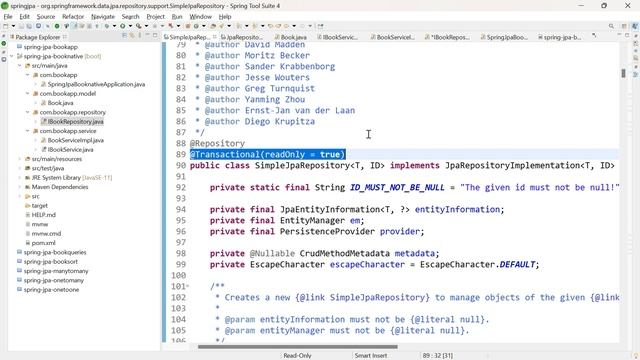The image size is (640, 360).
Task: Select HELP.md in the Package Explorer
Action: 43,215
